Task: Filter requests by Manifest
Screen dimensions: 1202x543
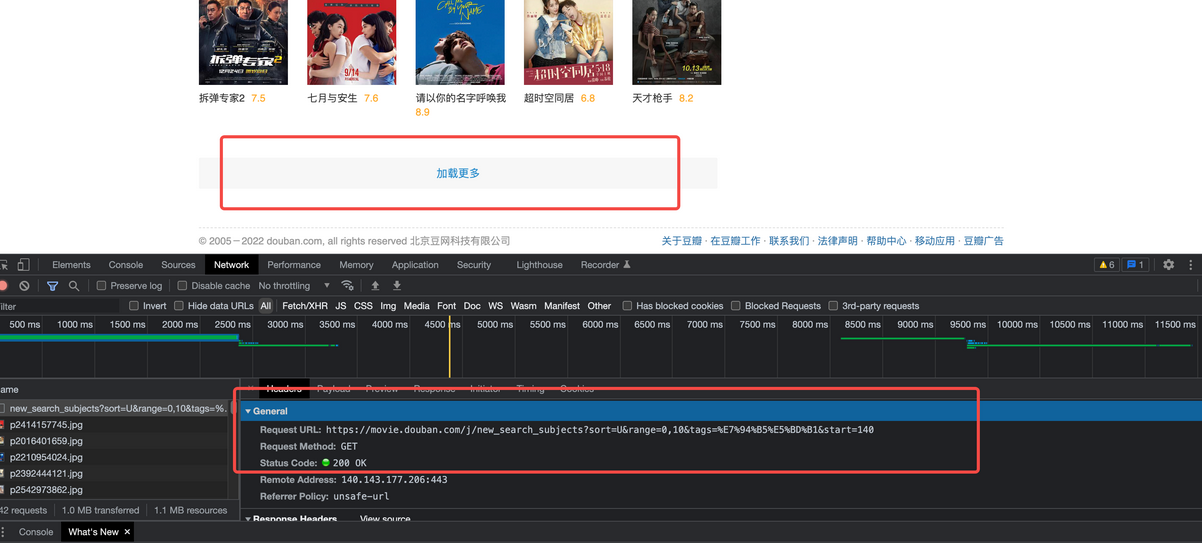Action: pyautogui.click(x=562, y=306)
